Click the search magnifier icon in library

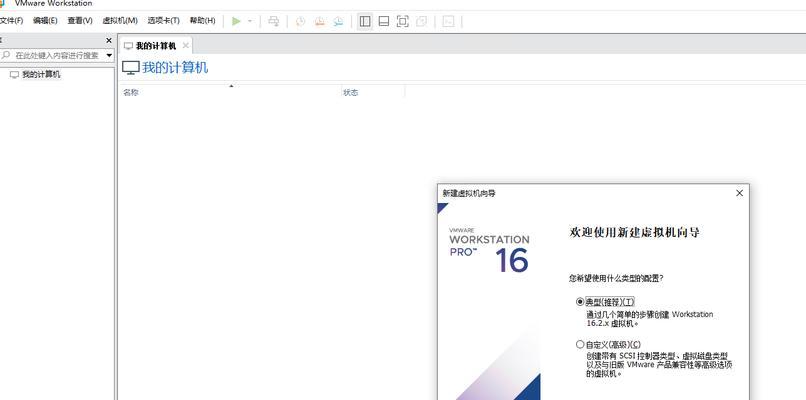(6, 54)
